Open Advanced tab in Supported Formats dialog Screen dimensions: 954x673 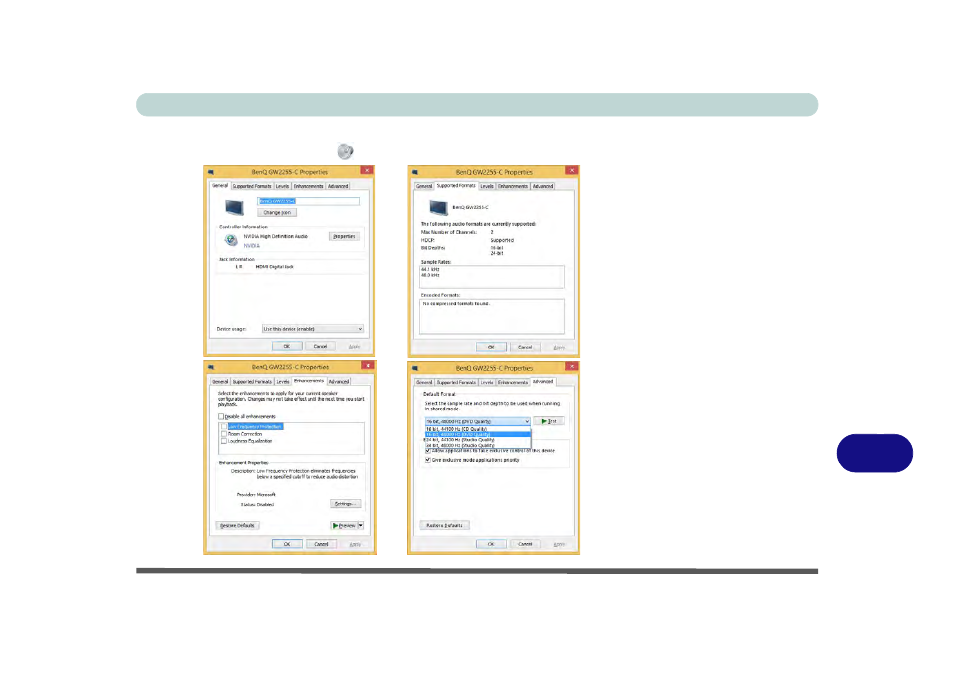coord(543,186)
